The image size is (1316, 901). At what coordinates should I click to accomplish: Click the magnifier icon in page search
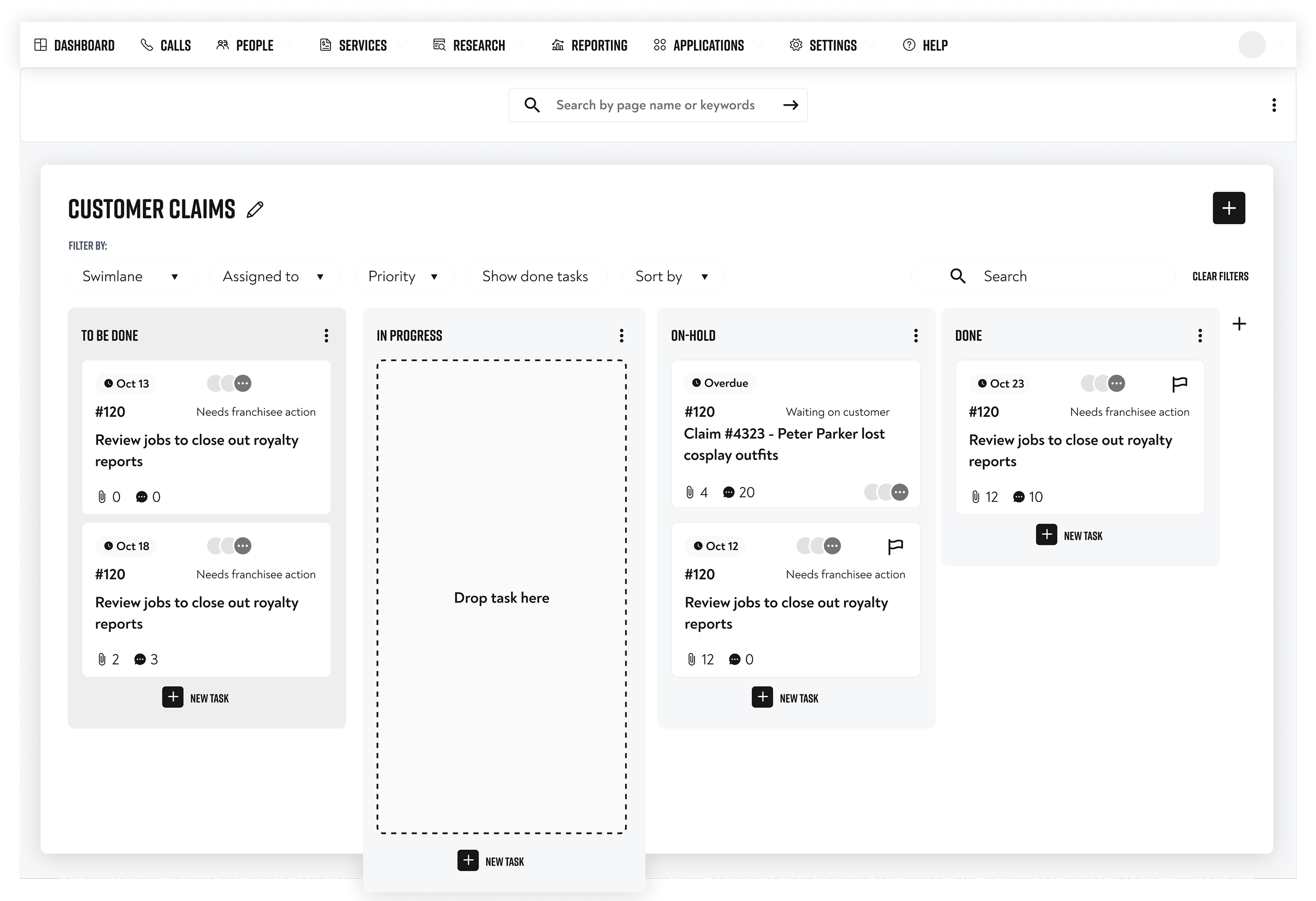[x=532, y=105]
